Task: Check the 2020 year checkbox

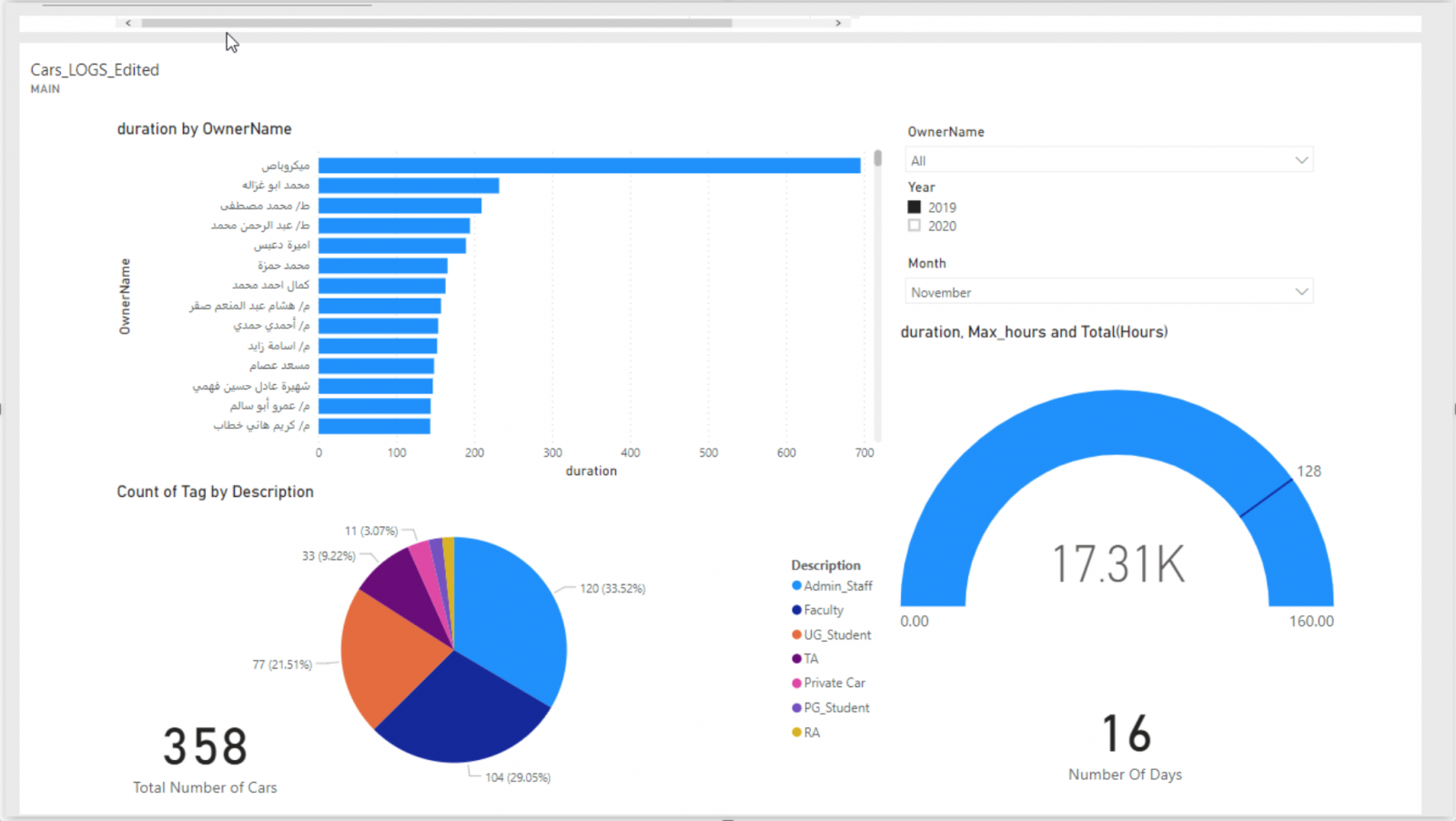Action: click(915, 226)
